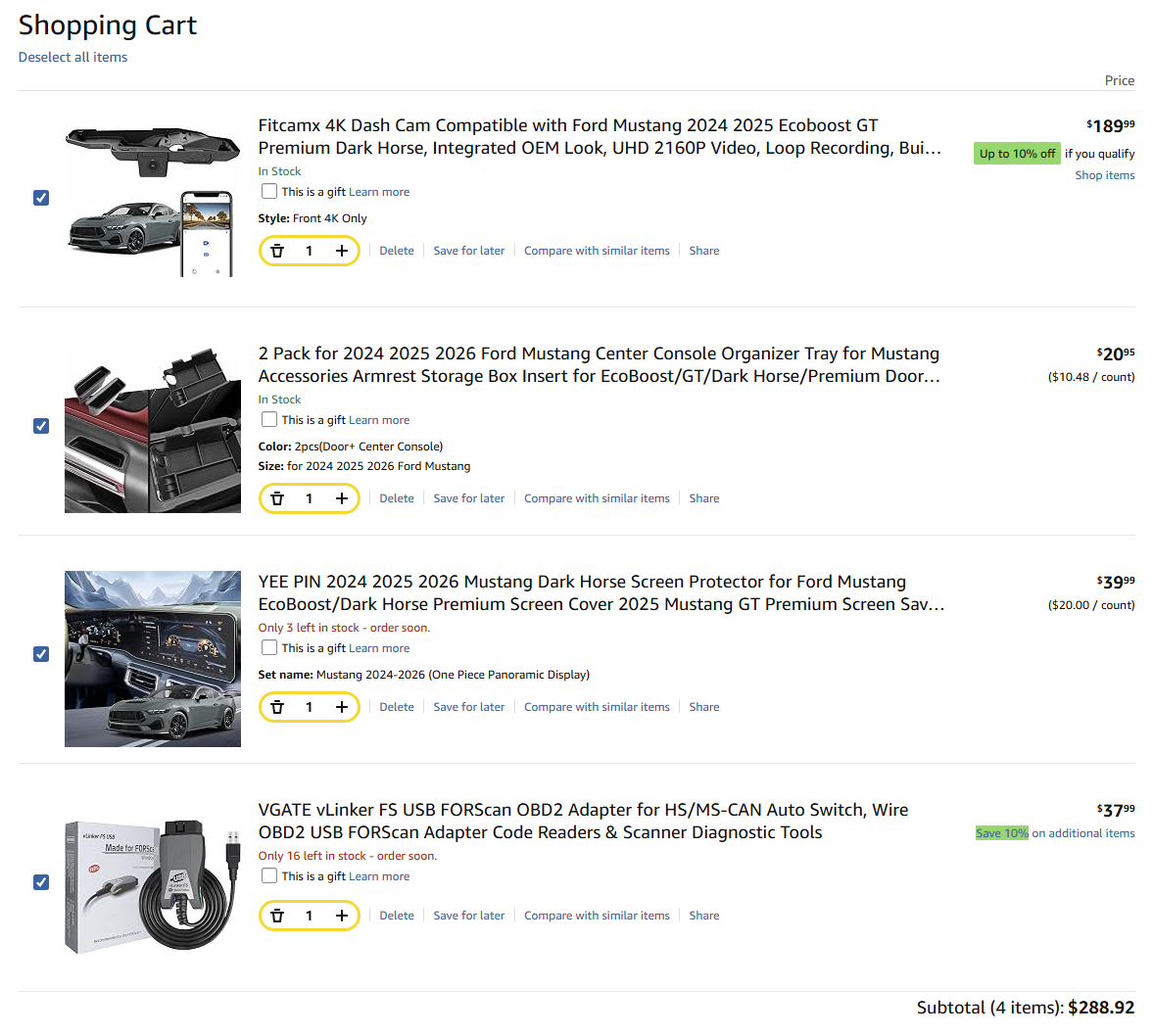Delete the Fitcamx Dash Cam via text link
This screenshot has height=1036, width=1154.
(x=397, y=251)
